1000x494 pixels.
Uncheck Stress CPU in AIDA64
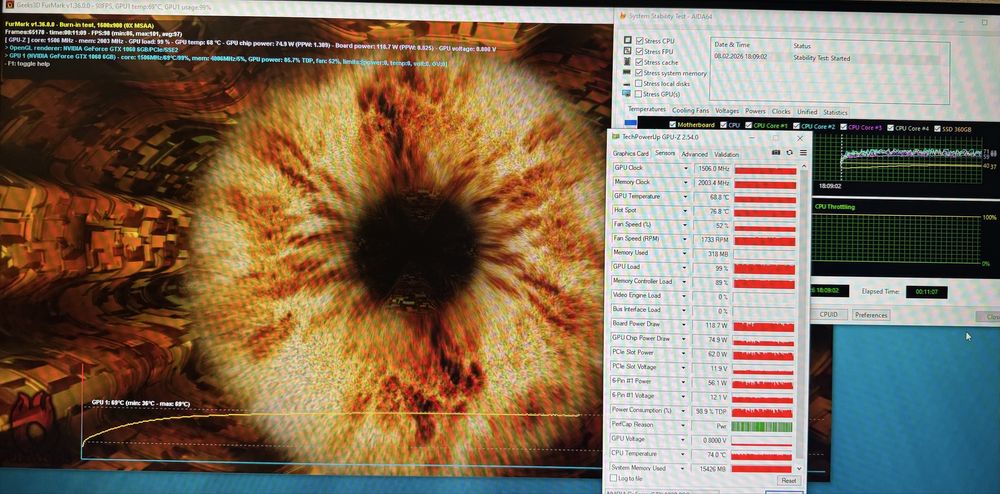tap(639, 41)
